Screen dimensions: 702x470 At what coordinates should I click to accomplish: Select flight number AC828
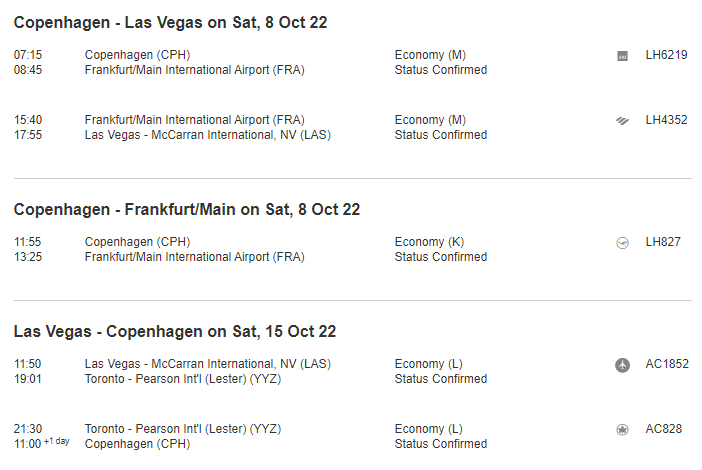pyautogui.click(x=664, y=429)
